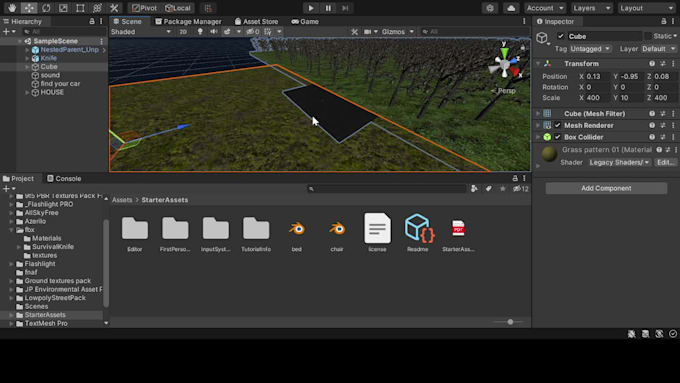Viewport: 680px width, 383px height.
Task: Select the 'find your car' object
Action: [x=60, y=84]
